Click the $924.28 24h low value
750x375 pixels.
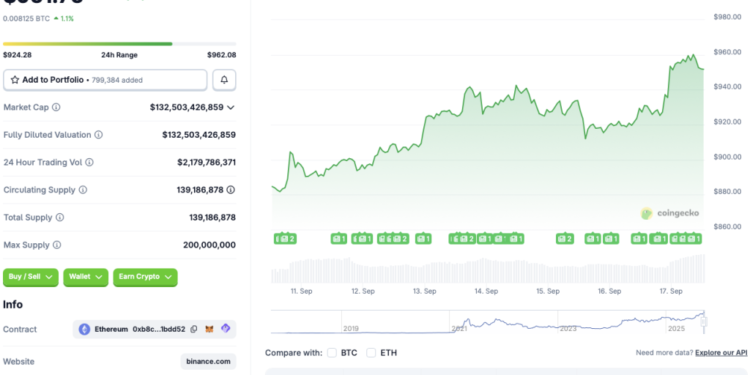pyautogui.click(x=17, y=55)
